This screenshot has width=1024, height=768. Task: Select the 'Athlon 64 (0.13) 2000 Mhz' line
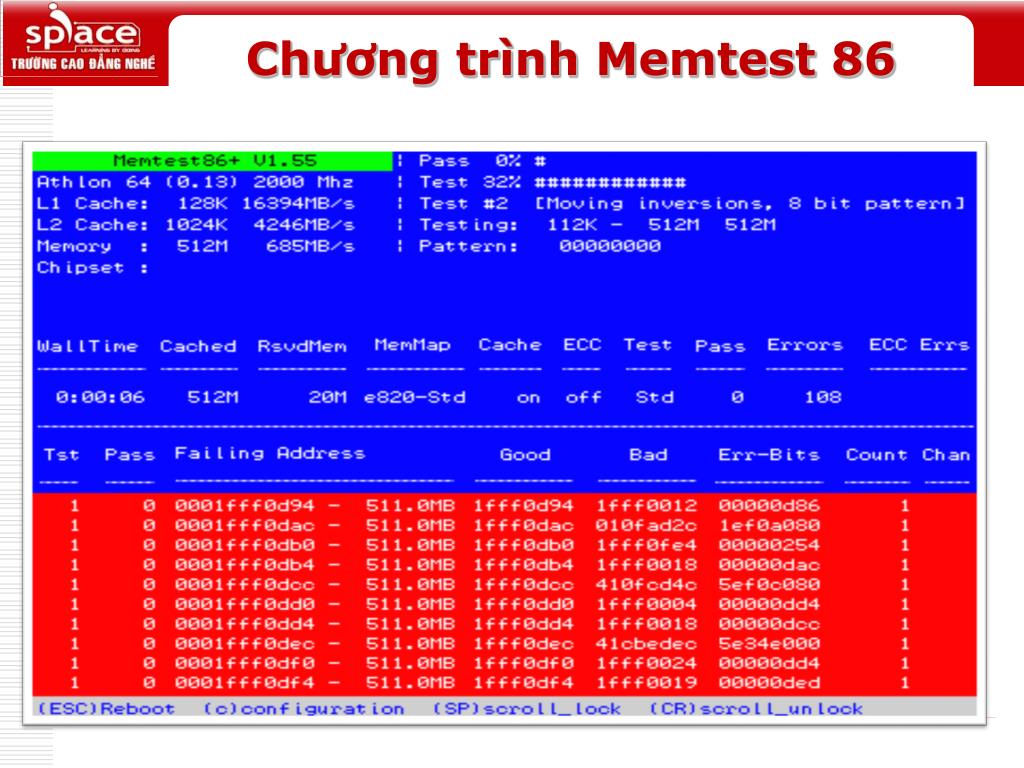(195, 182)
